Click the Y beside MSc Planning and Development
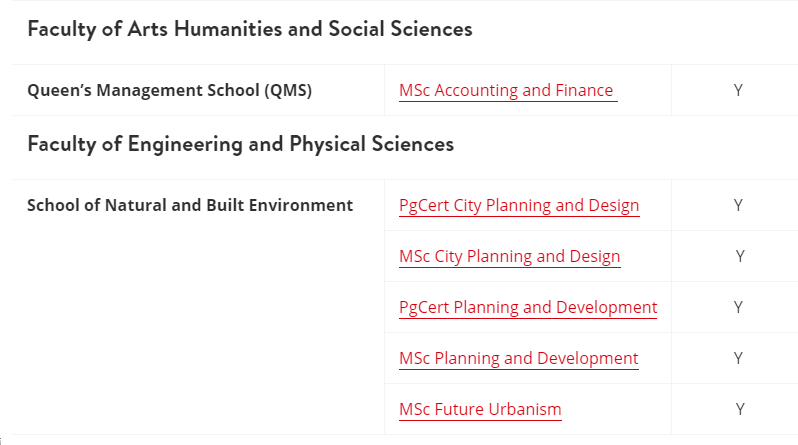The height and width of the screenshot is (445, 798). click(738, 358)
